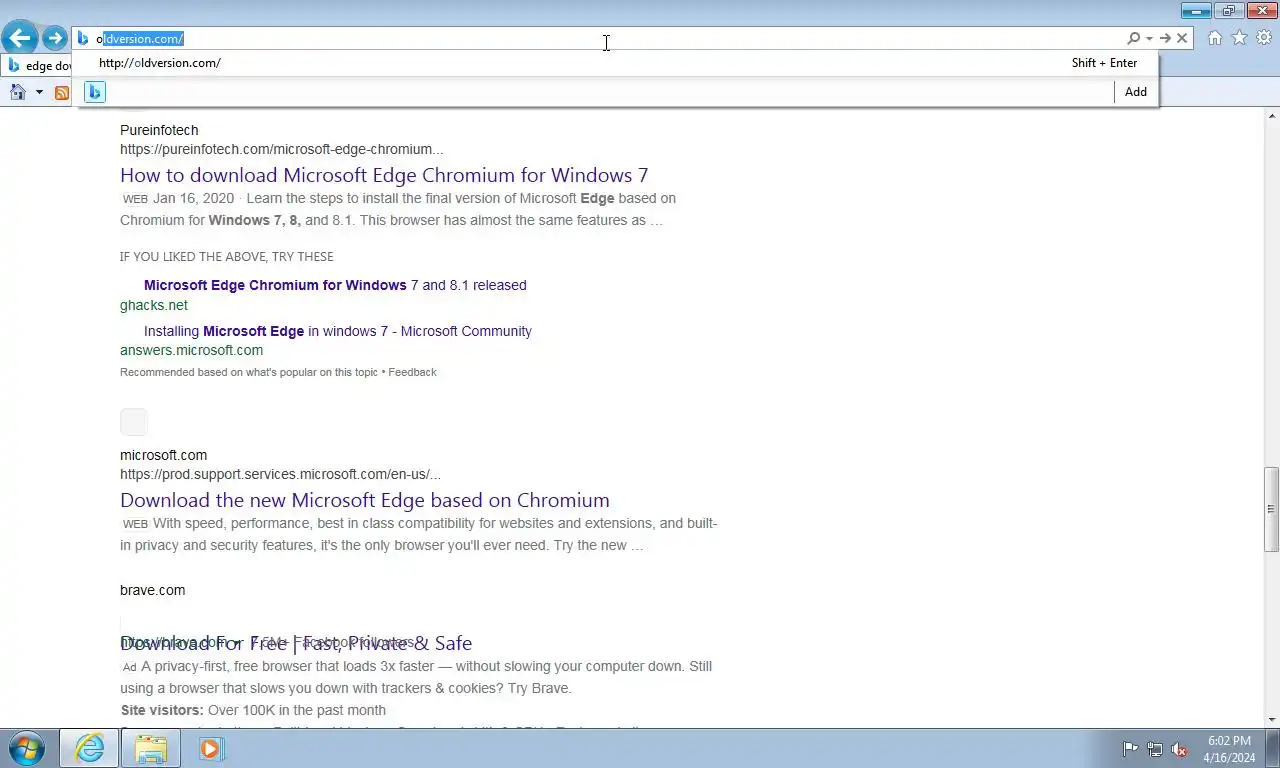This screenshot has width=1280, height=768.
Task: Click into the address bar text field
Action: (x=600, y=38)
